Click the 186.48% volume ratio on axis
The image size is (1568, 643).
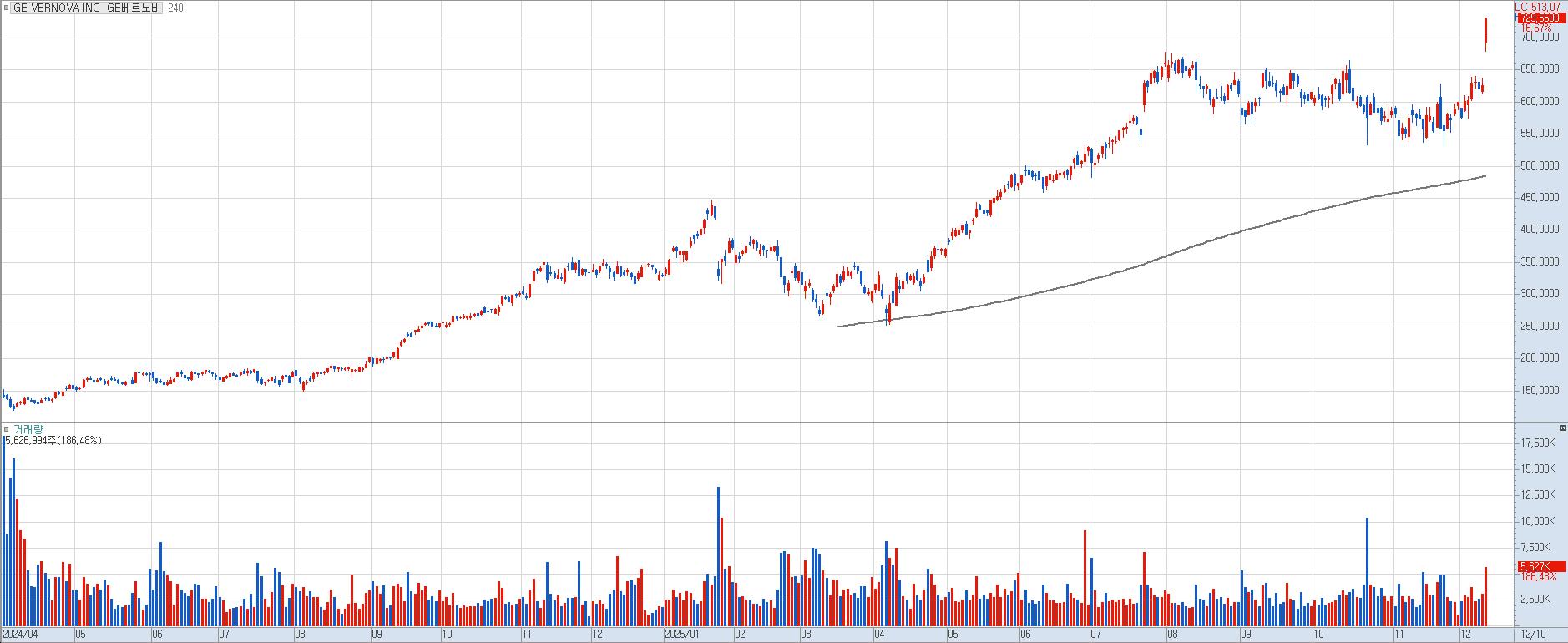coord(1539,577)
